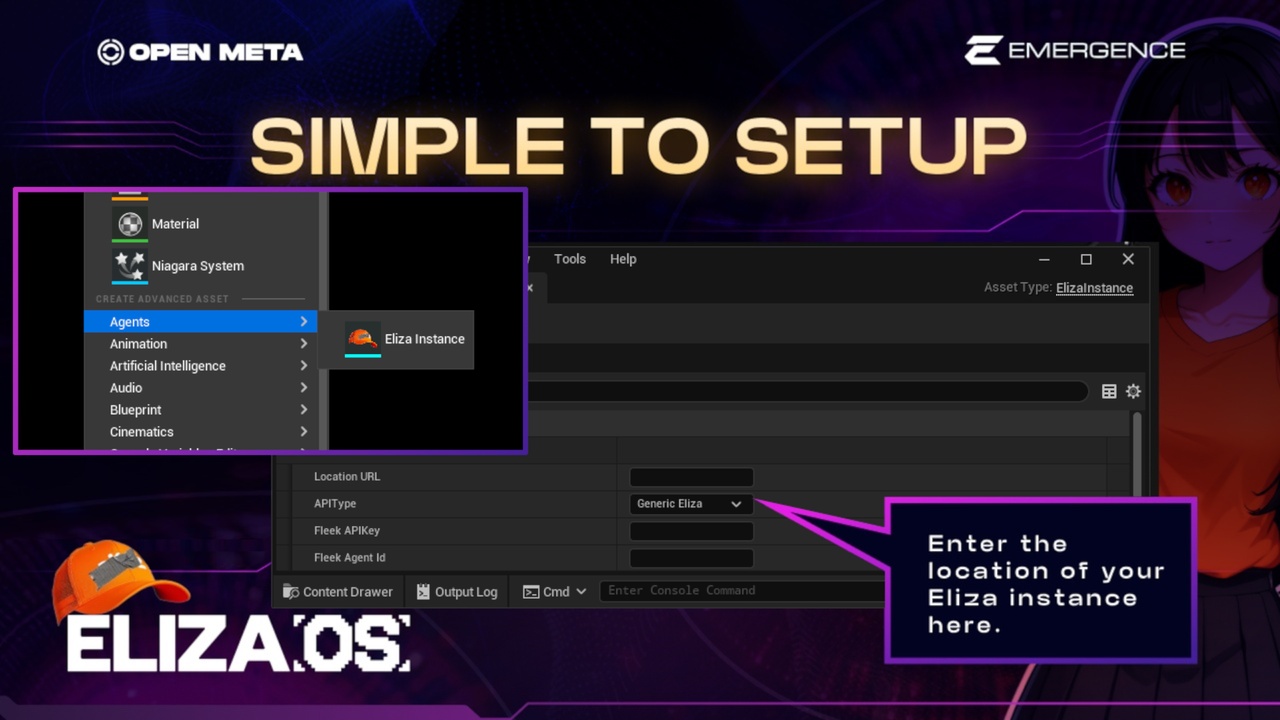Screen dimensions: 1280x720
Task: Expand the Blueprint arrow chevron
Action: click(304, 410)
